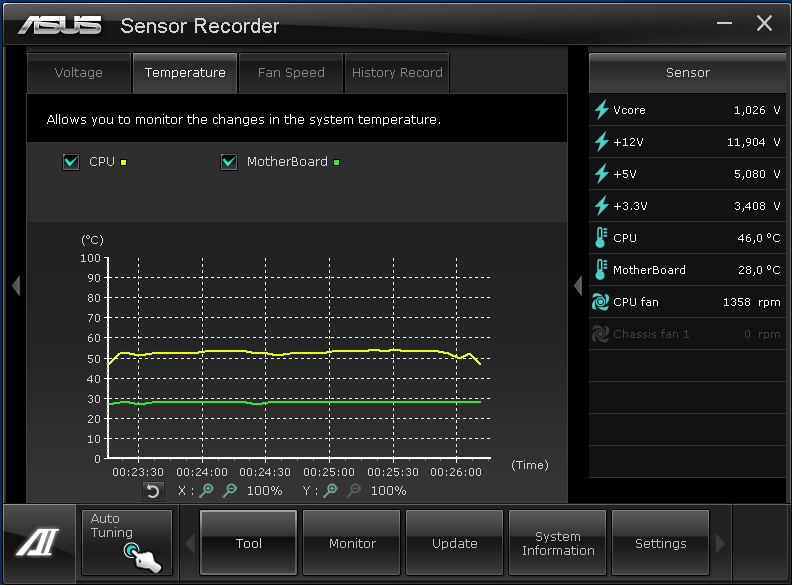792x585 pixels.
Task: Click the MotherBoard value 28,0 °C
Action: tap(759, 270)
